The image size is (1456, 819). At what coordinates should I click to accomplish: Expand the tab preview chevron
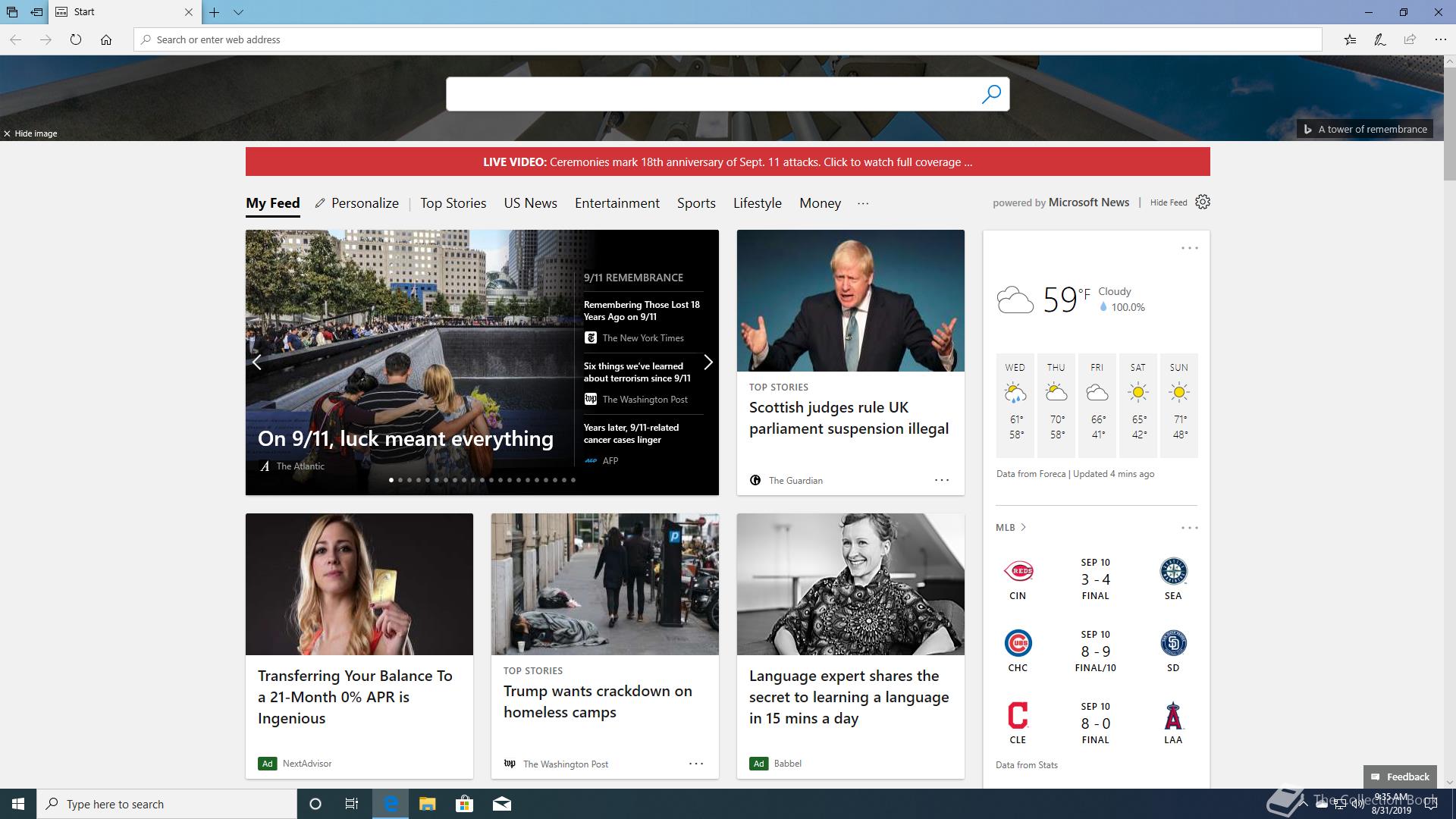[238, 12]
